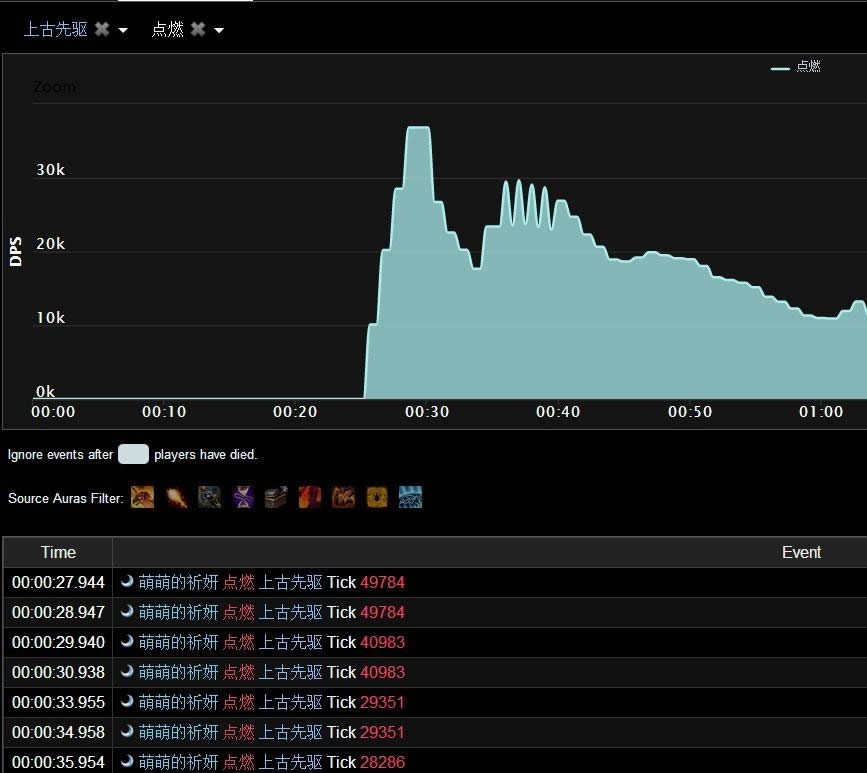Toggle the 点燃 series in chart legend
Viewport: 867px width, 773px height.
796,67
